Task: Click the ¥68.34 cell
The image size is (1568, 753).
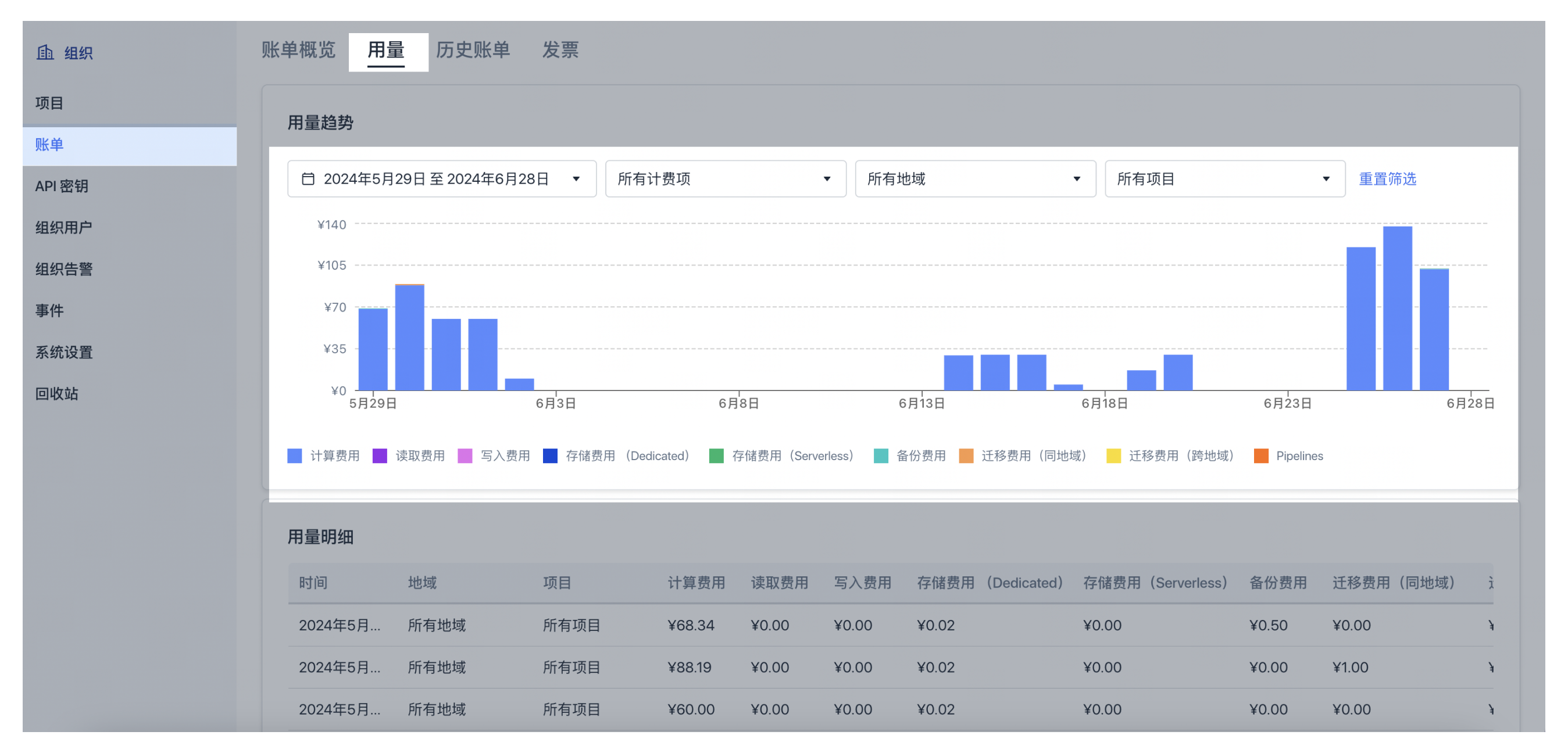Action: click(x=691, y=625)
